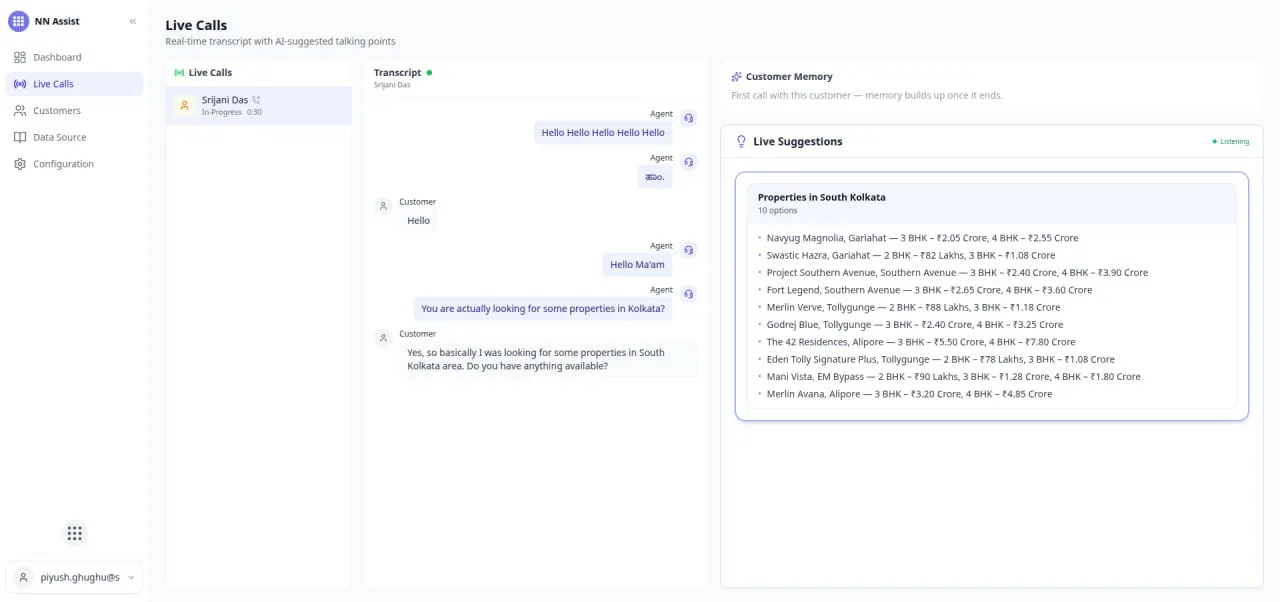Viewport: 1280px width, 602px height.
Task: Click the broadcast icon in Live Calls panel header
Action: pyautogui.click(x=179, y=73)
